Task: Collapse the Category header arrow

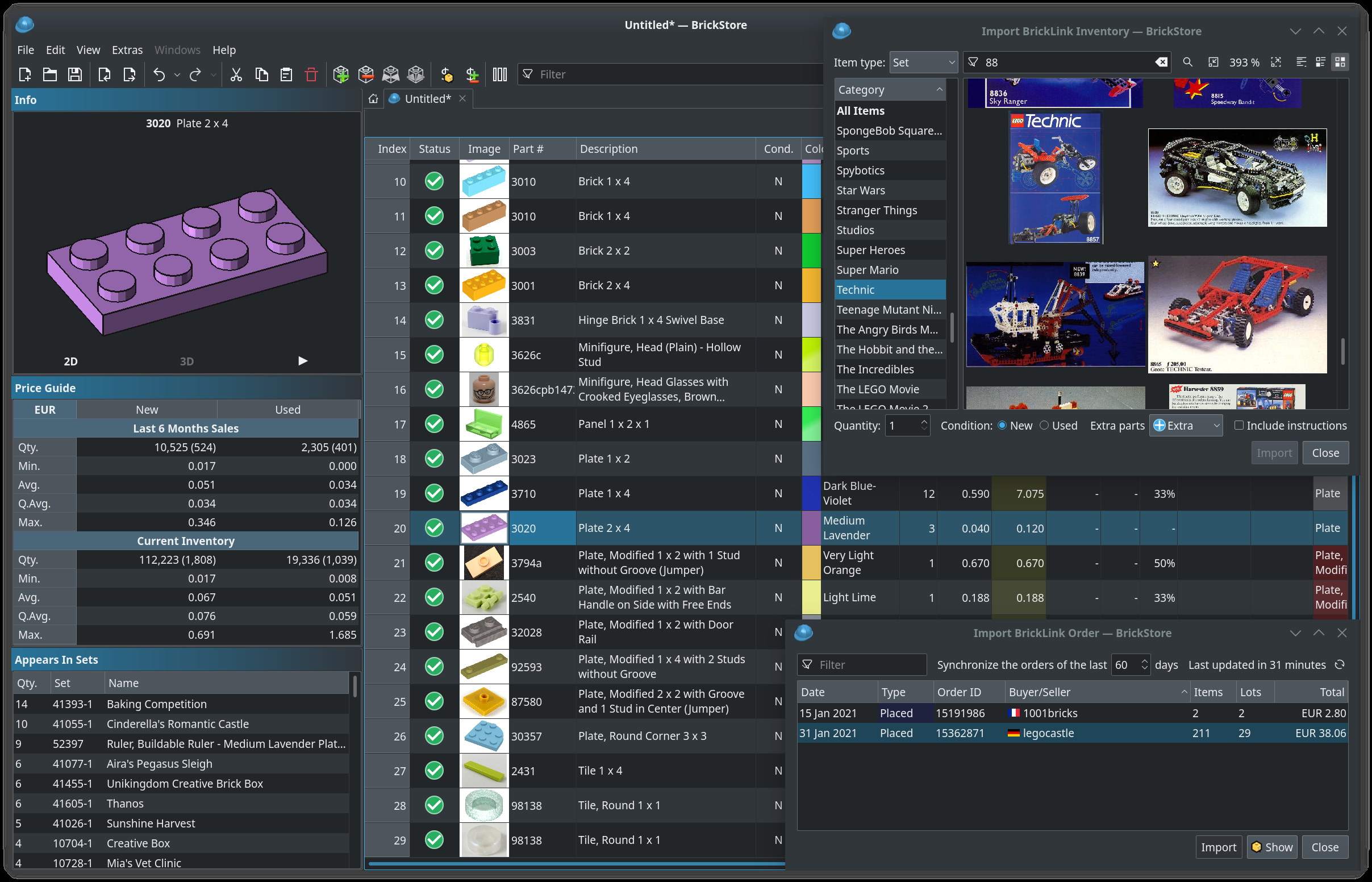Action: tap(939, 90)
